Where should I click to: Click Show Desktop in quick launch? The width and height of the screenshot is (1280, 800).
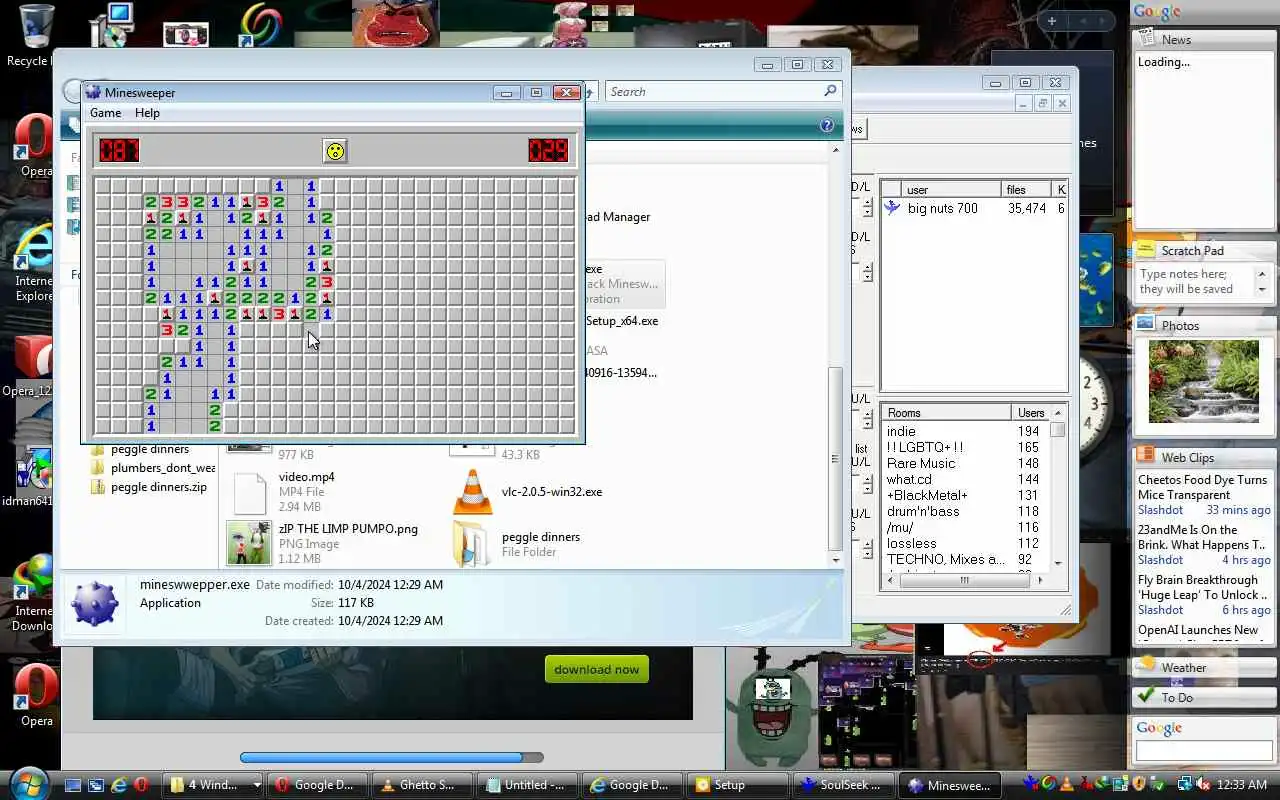73,785
